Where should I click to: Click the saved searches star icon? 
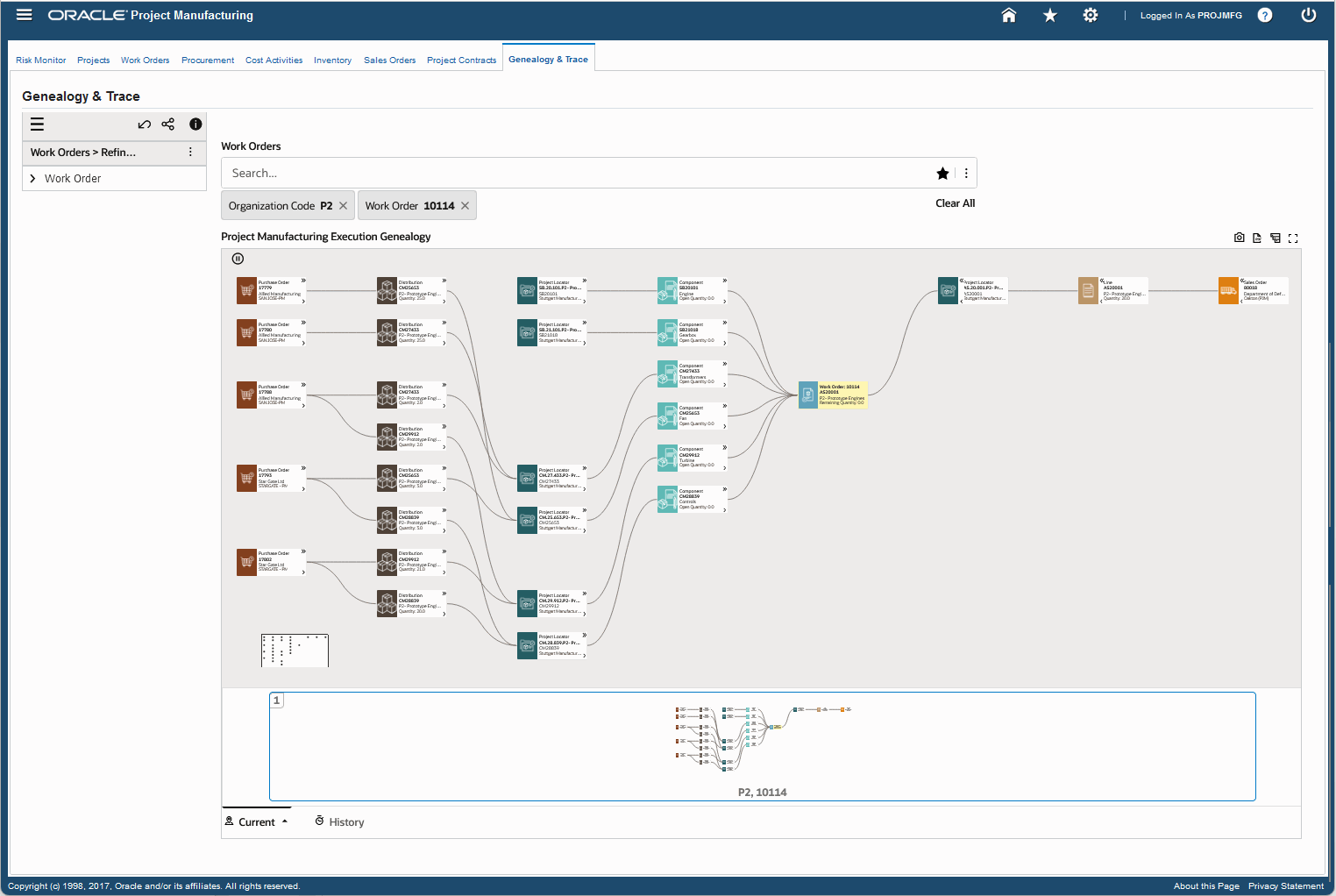(x=942, y=174)
